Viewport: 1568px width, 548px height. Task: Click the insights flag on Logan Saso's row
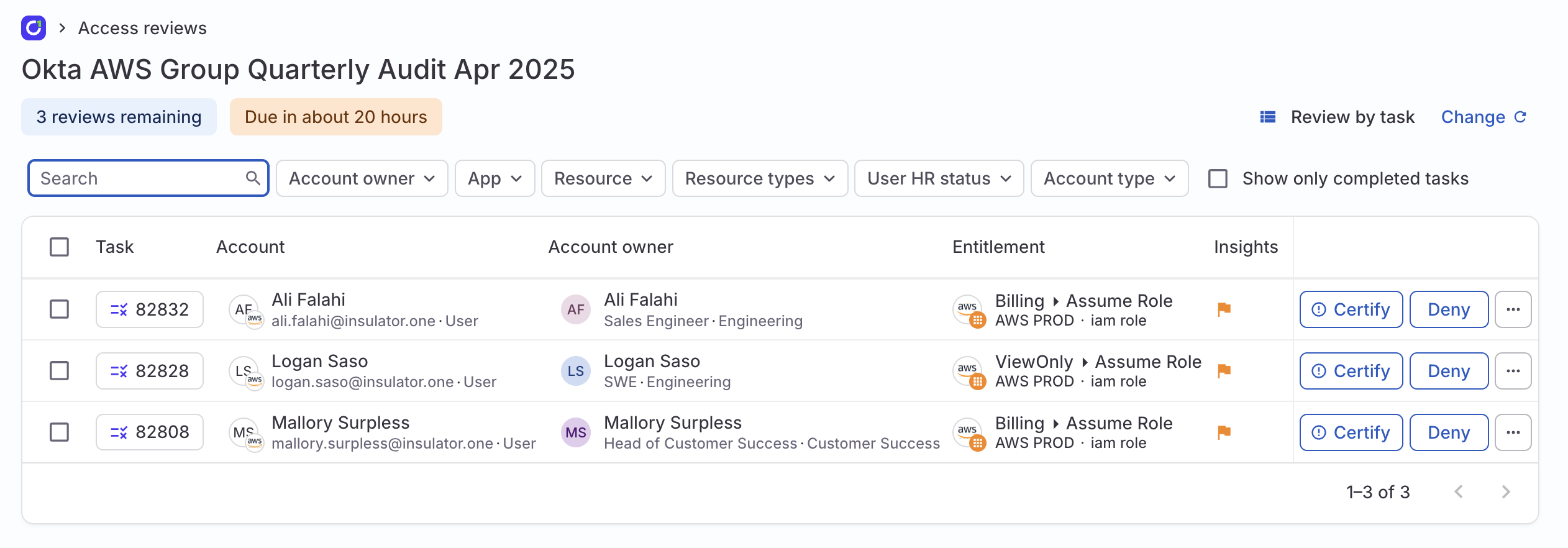(x=1224, y=370)
